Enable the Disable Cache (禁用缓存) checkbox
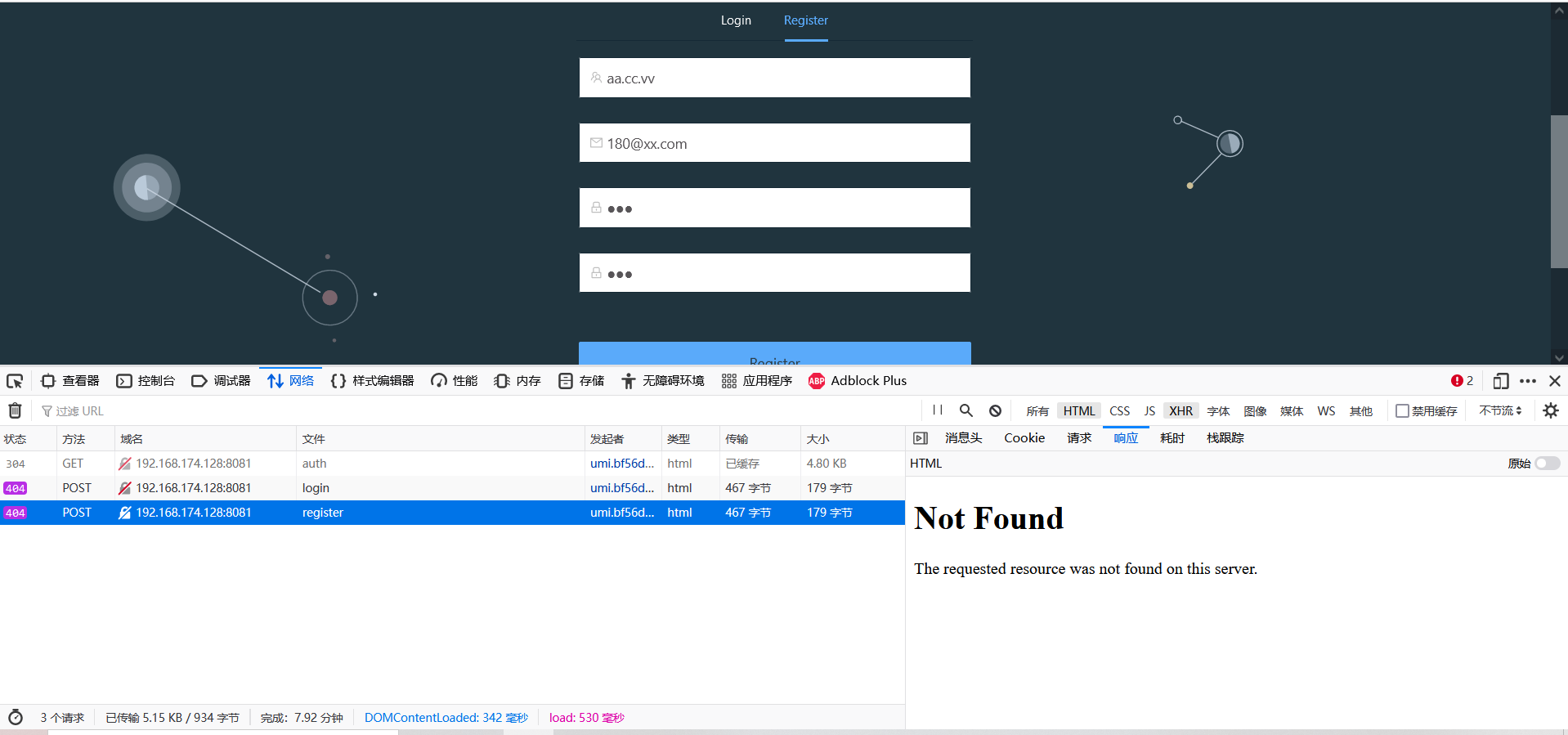Image resolution: width=1568 pixels, height=735 pixels. coord(1403,411)
